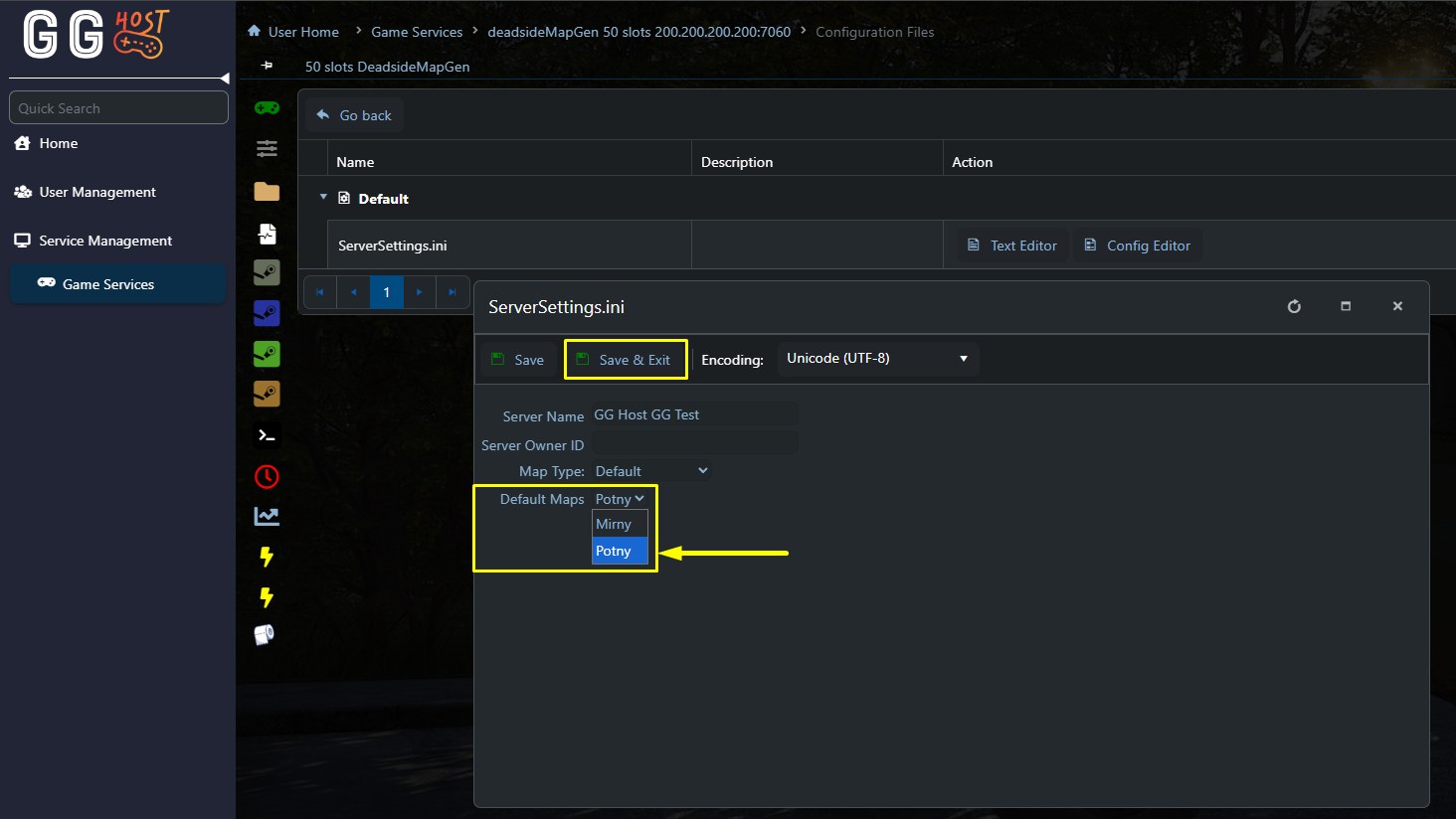This screenshot has height=819, width=1456.
Task: Click the Save & Exit button
Action: (625, 360)
